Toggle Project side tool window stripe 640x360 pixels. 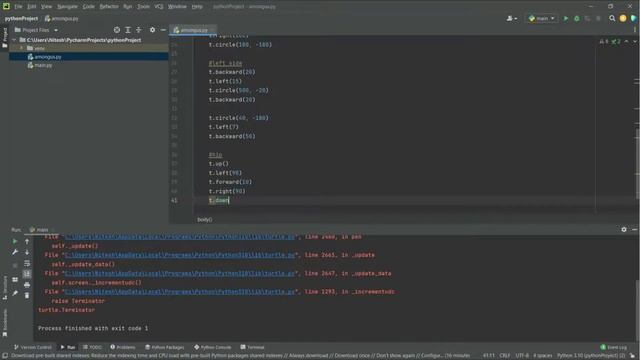tap(4, 38)
